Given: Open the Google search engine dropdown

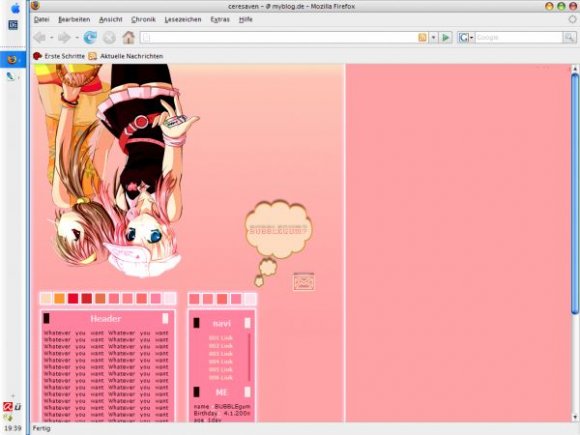Looking at the screenshot, I should pos(472,38).
